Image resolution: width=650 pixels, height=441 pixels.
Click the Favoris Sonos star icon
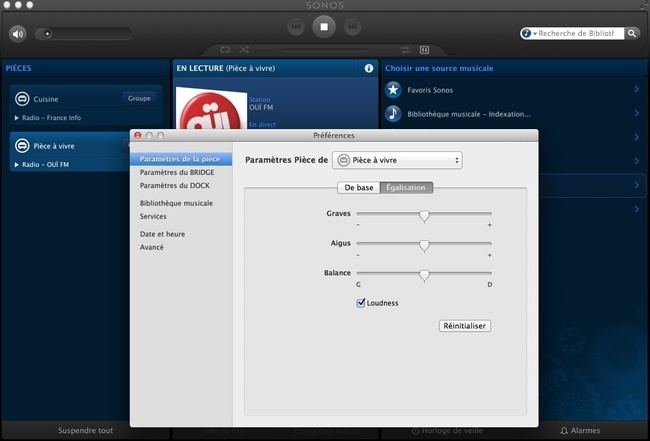click(x=393, y=90)
